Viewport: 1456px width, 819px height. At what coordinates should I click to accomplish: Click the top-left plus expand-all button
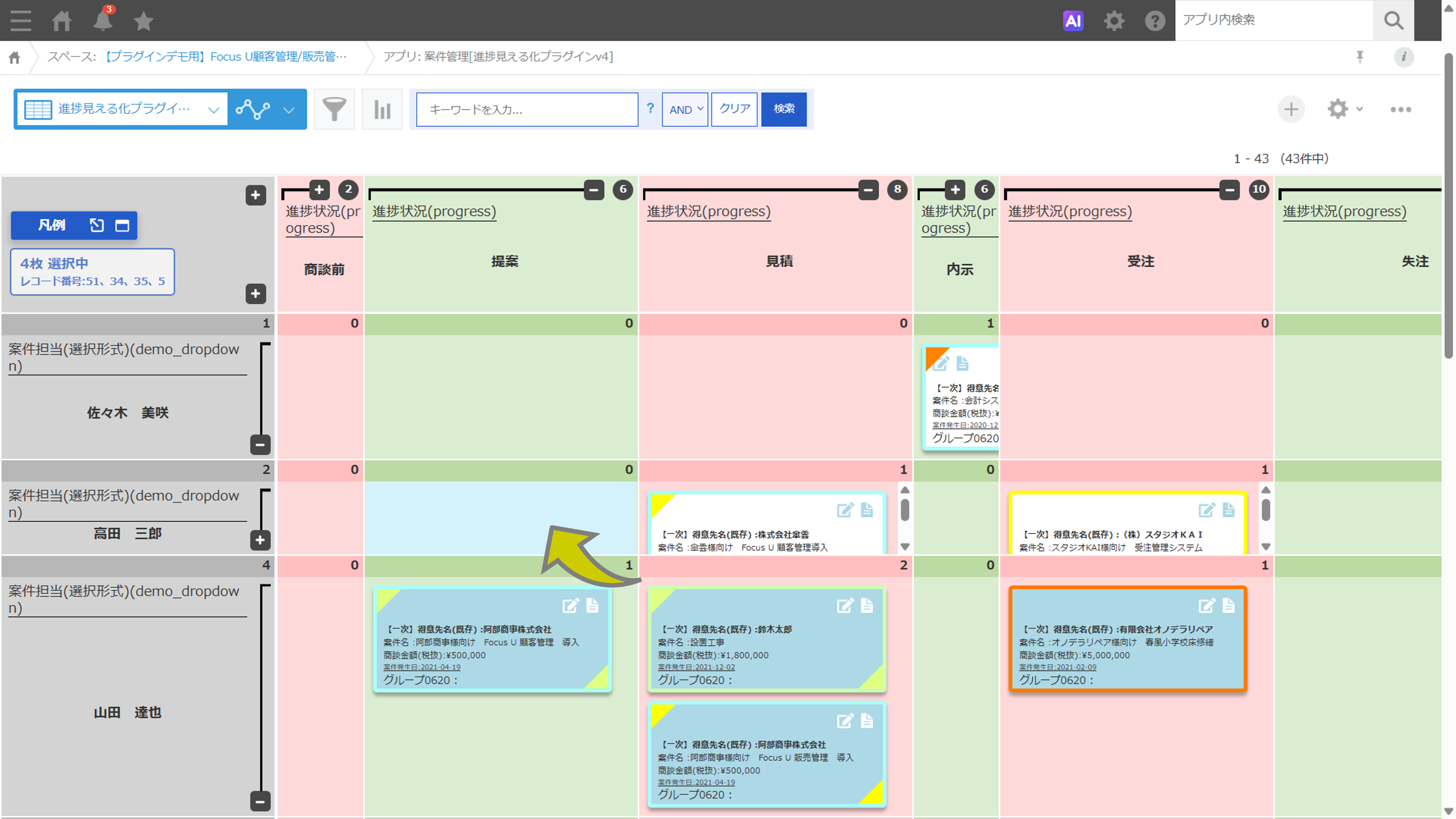coord(255,195)
